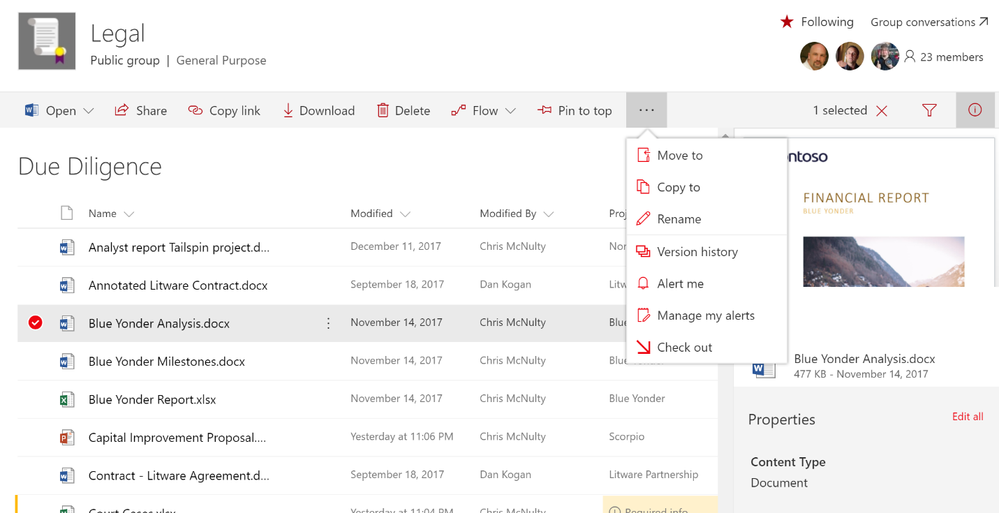Open the Modified column sort dropdown

point(405,214)
